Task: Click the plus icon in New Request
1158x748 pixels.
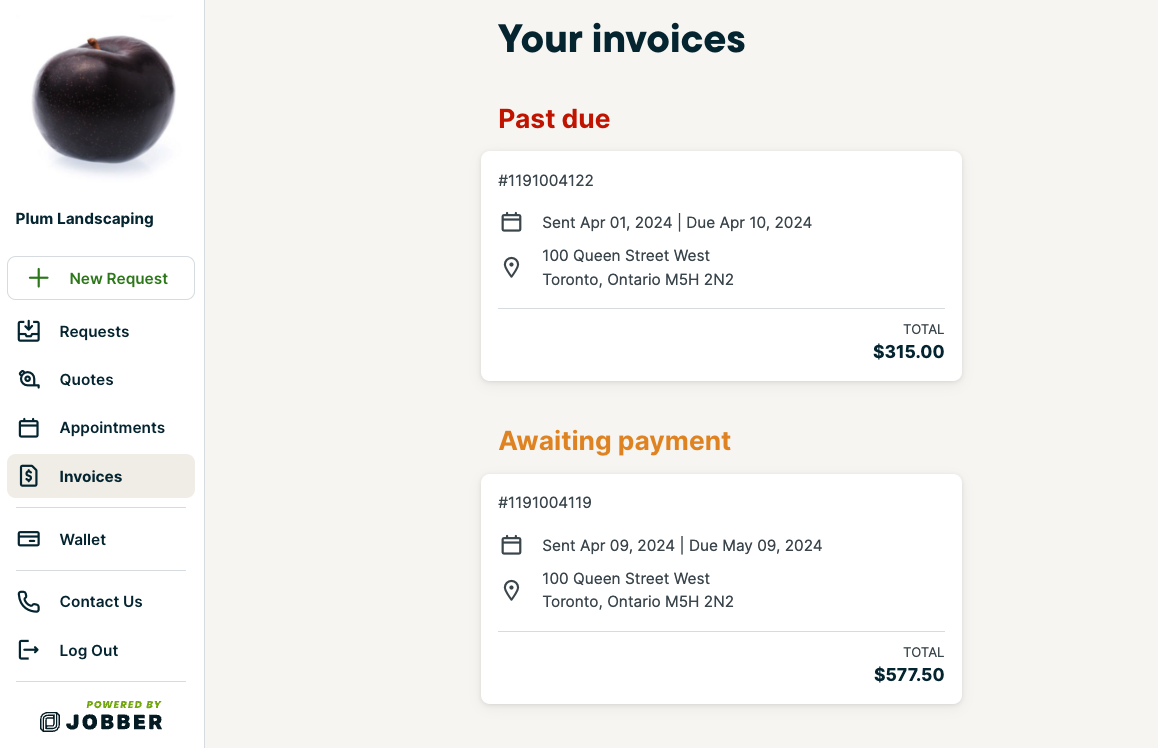Action: click(x=39, y=278)
